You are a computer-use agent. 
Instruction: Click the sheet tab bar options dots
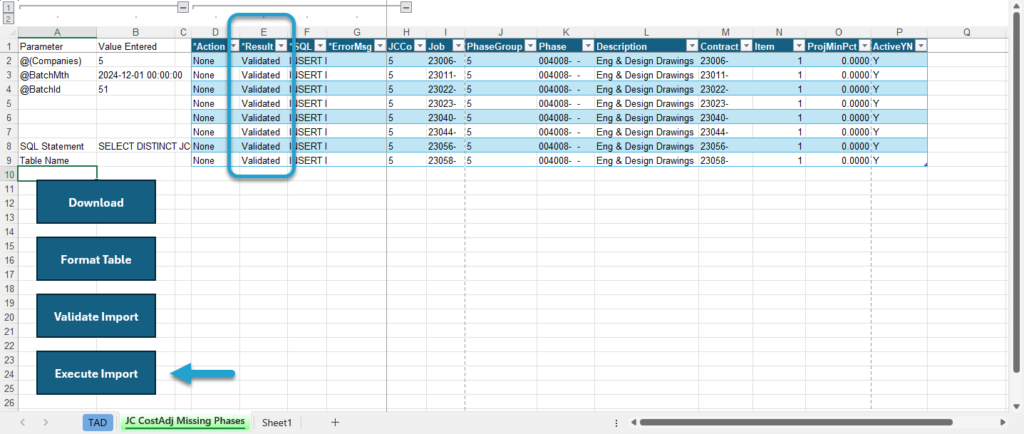[616, 422]
